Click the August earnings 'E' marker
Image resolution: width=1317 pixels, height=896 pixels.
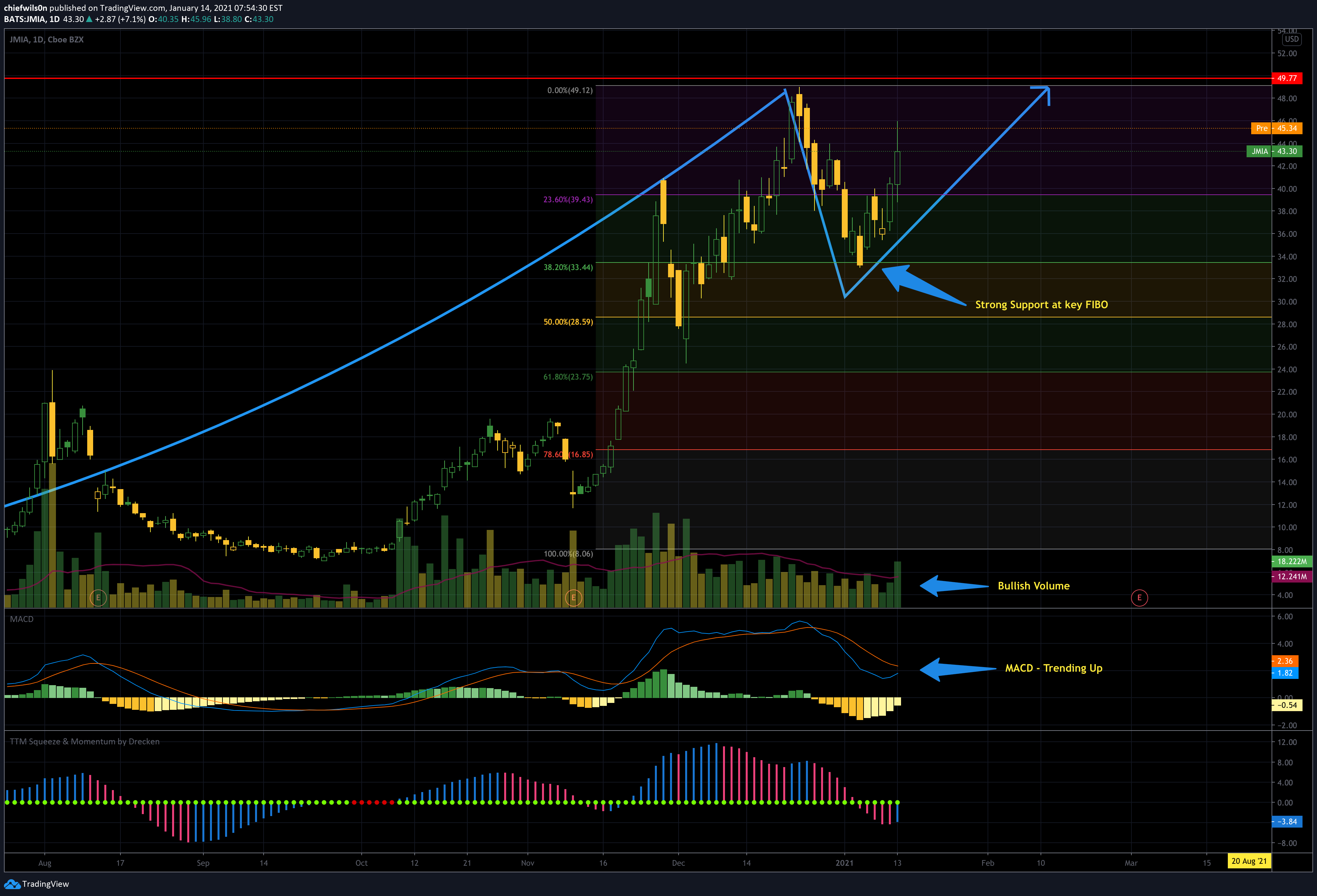coord(98,598)
